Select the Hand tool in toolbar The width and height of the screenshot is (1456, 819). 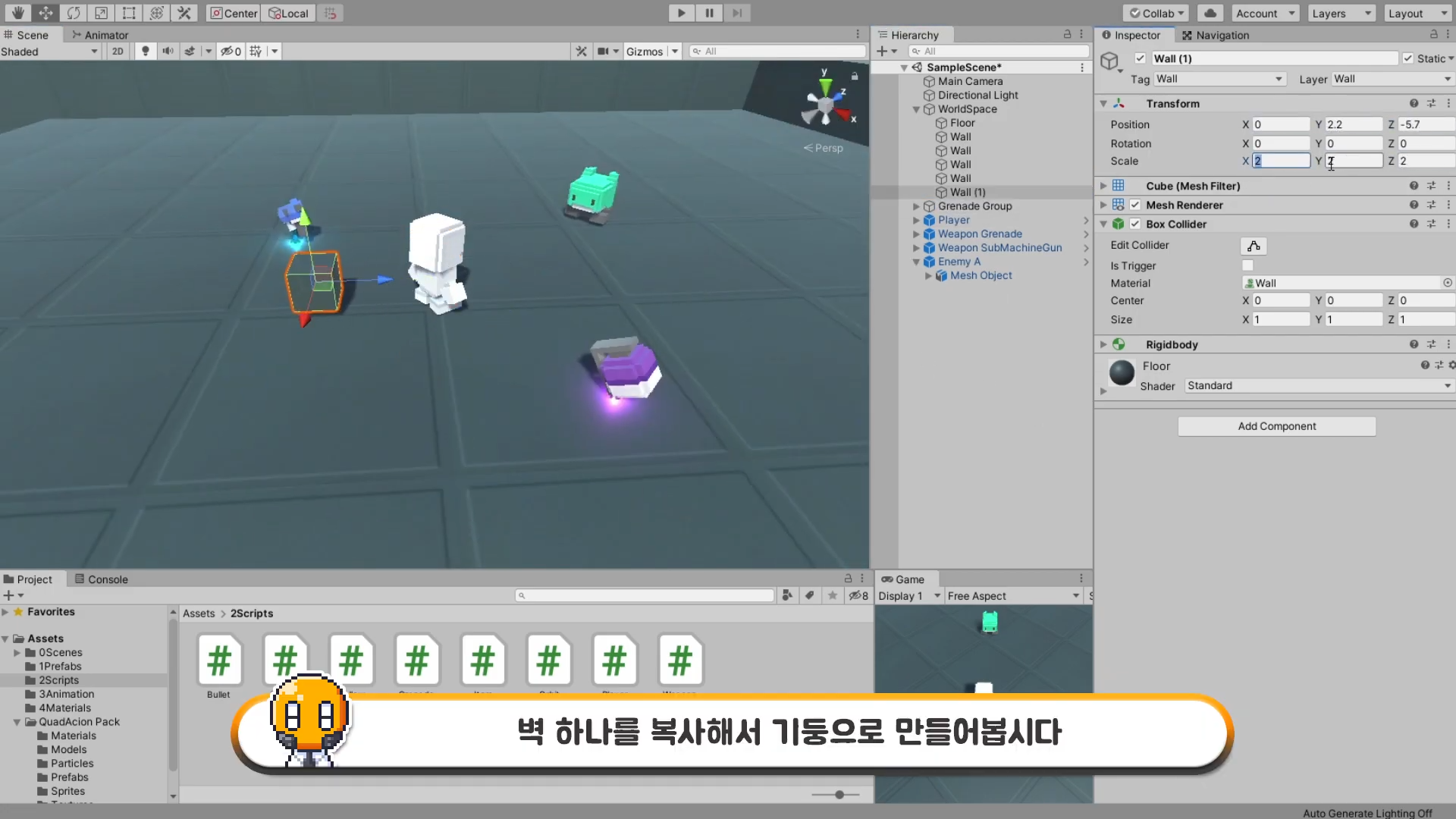tap(17, 13)
